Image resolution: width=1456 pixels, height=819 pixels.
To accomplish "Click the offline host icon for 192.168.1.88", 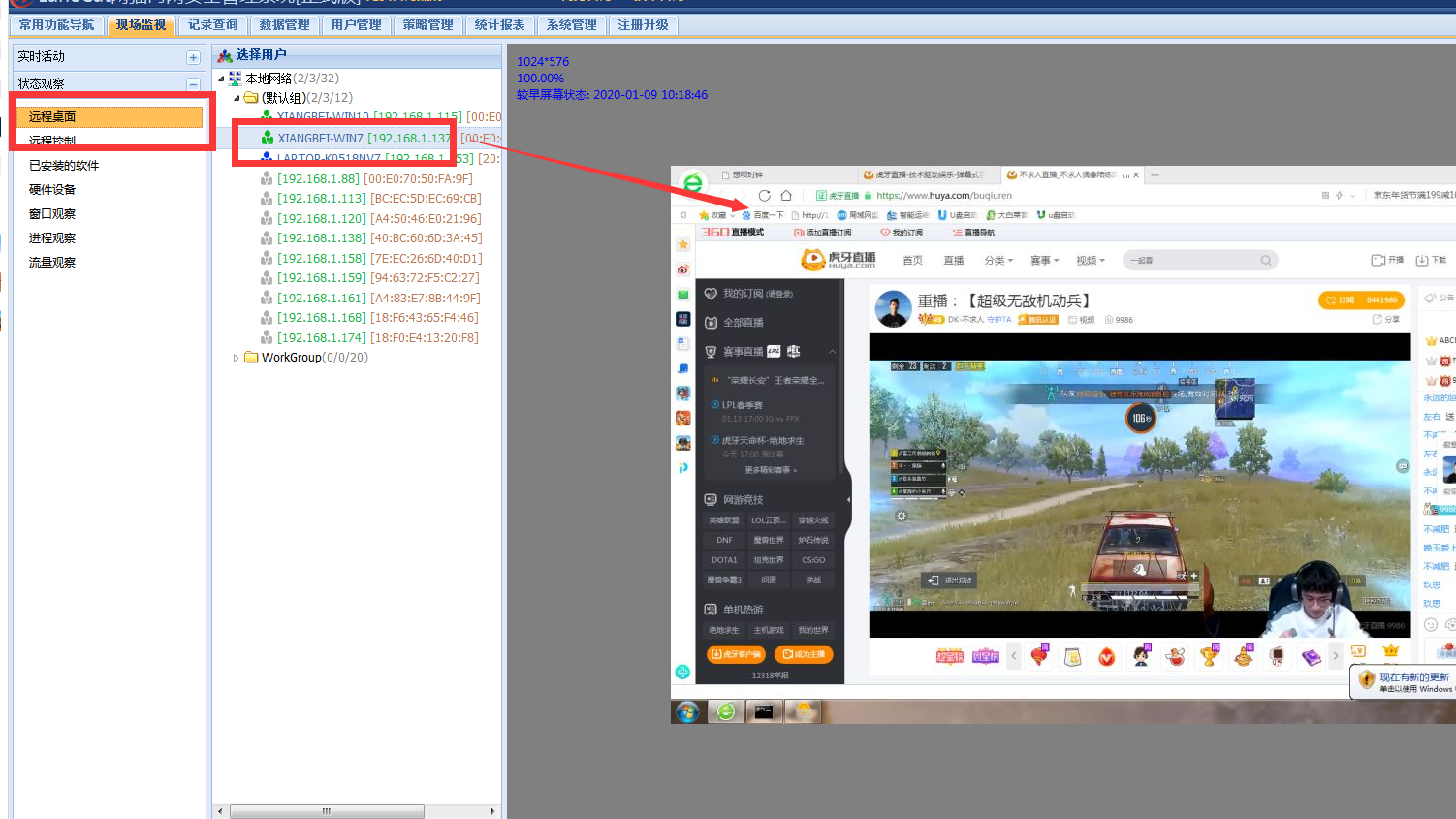I will coord(267,179).
